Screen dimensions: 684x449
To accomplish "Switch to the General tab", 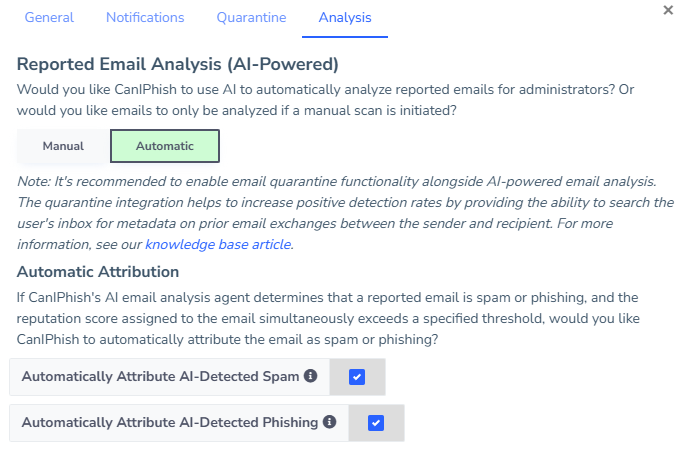I will click(x=49, y=17).
